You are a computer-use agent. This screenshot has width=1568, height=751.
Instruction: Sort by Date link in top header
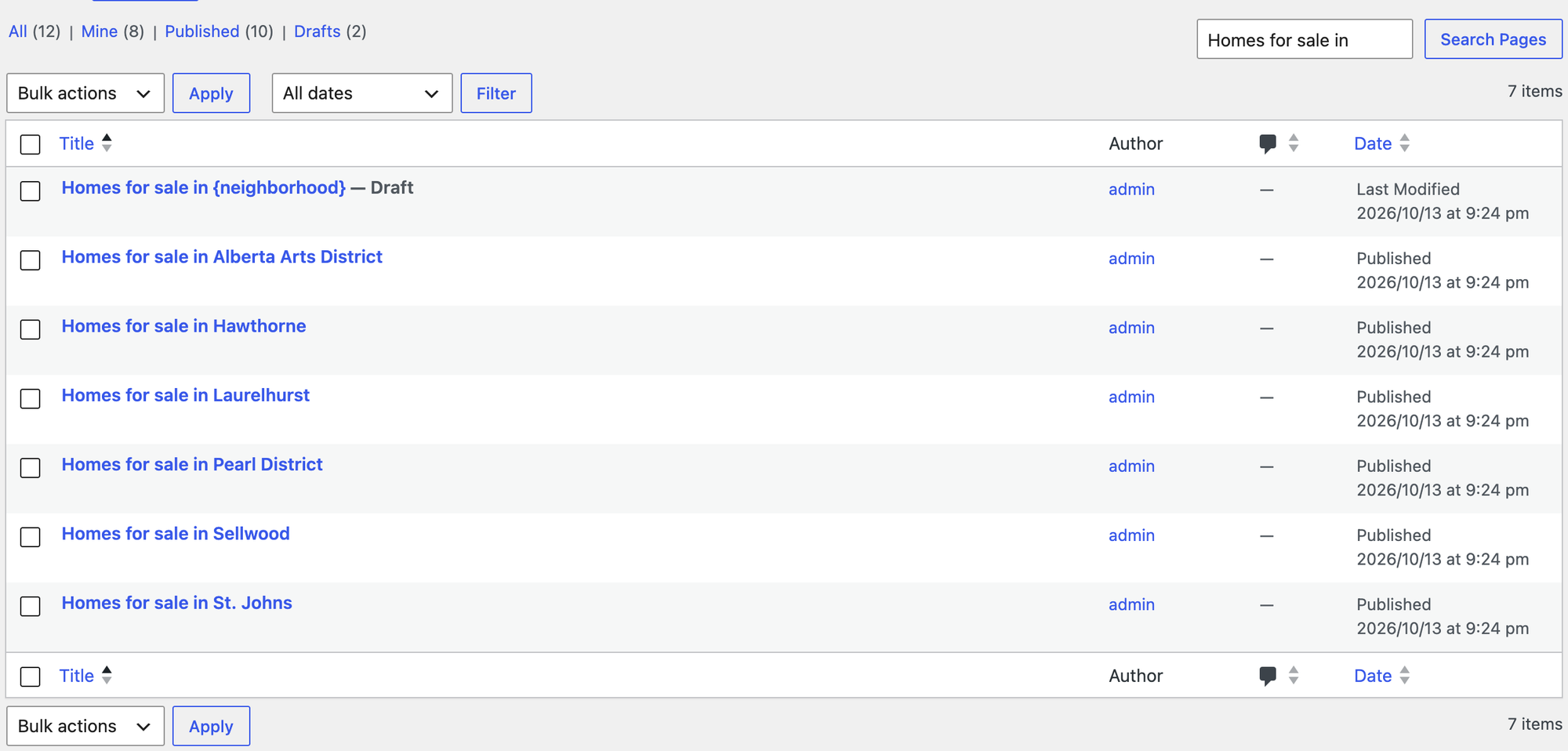click(x=1373, y=143)
